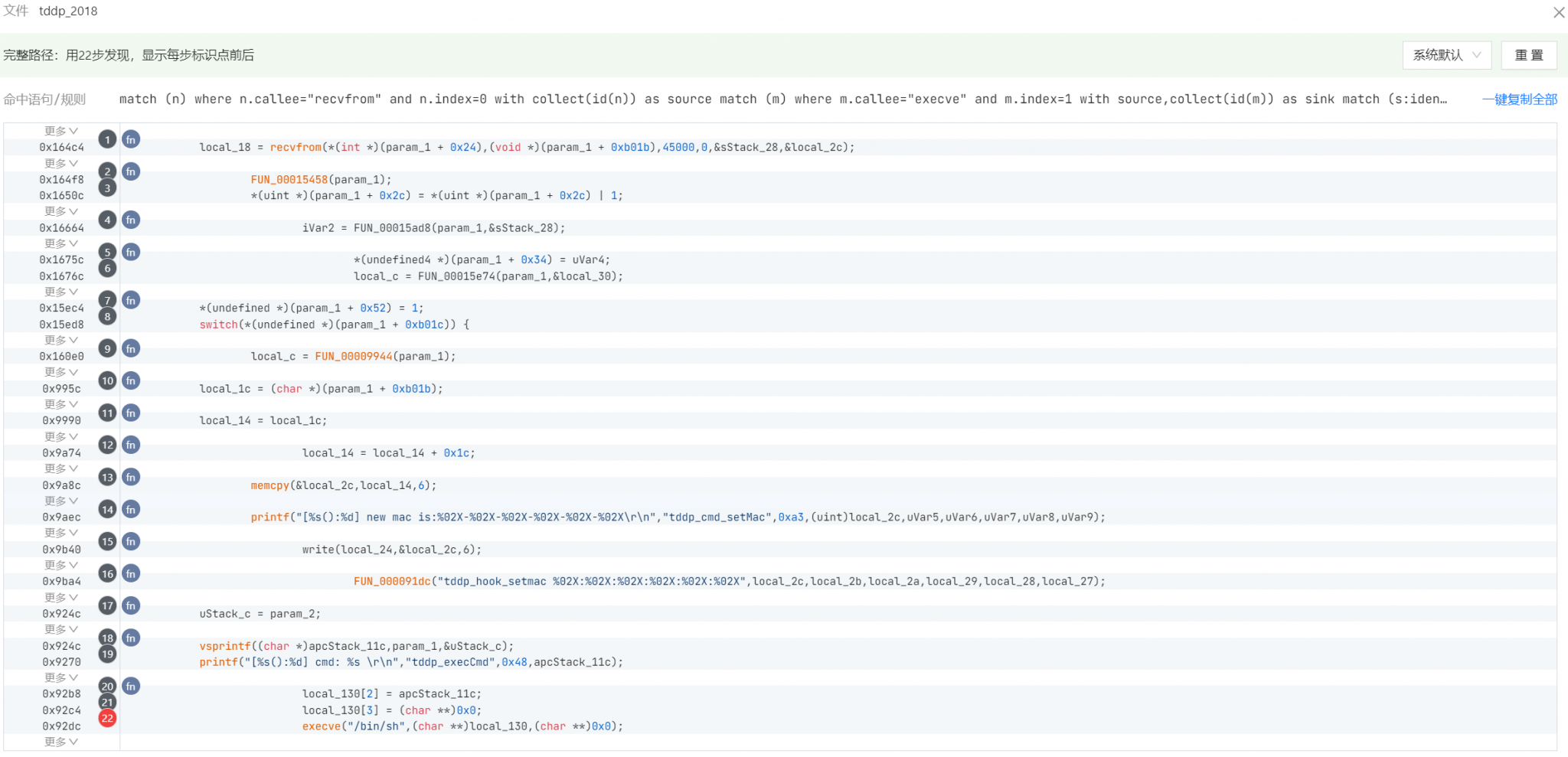This screenshot has width=1568, height=757.
Task: Close the tddp_2018 file panel
Action: pyautogui.click(x=1558, y=12)
